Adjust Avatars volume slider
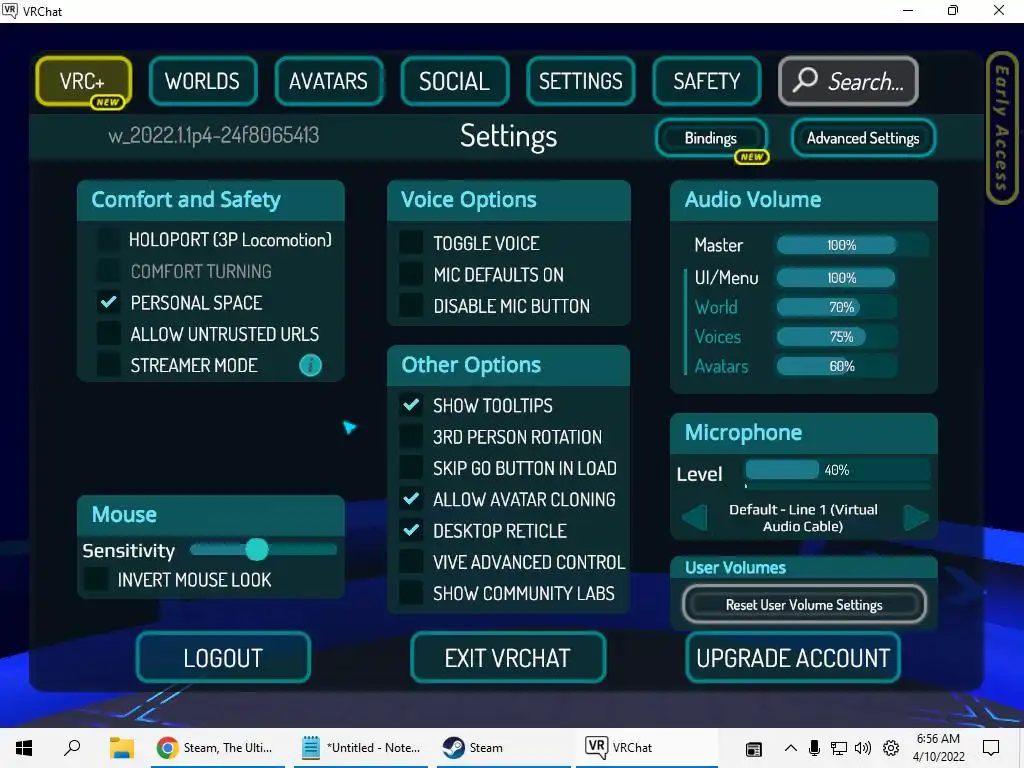This screenshot has width=1024, height=768. (x=837, y=366)
